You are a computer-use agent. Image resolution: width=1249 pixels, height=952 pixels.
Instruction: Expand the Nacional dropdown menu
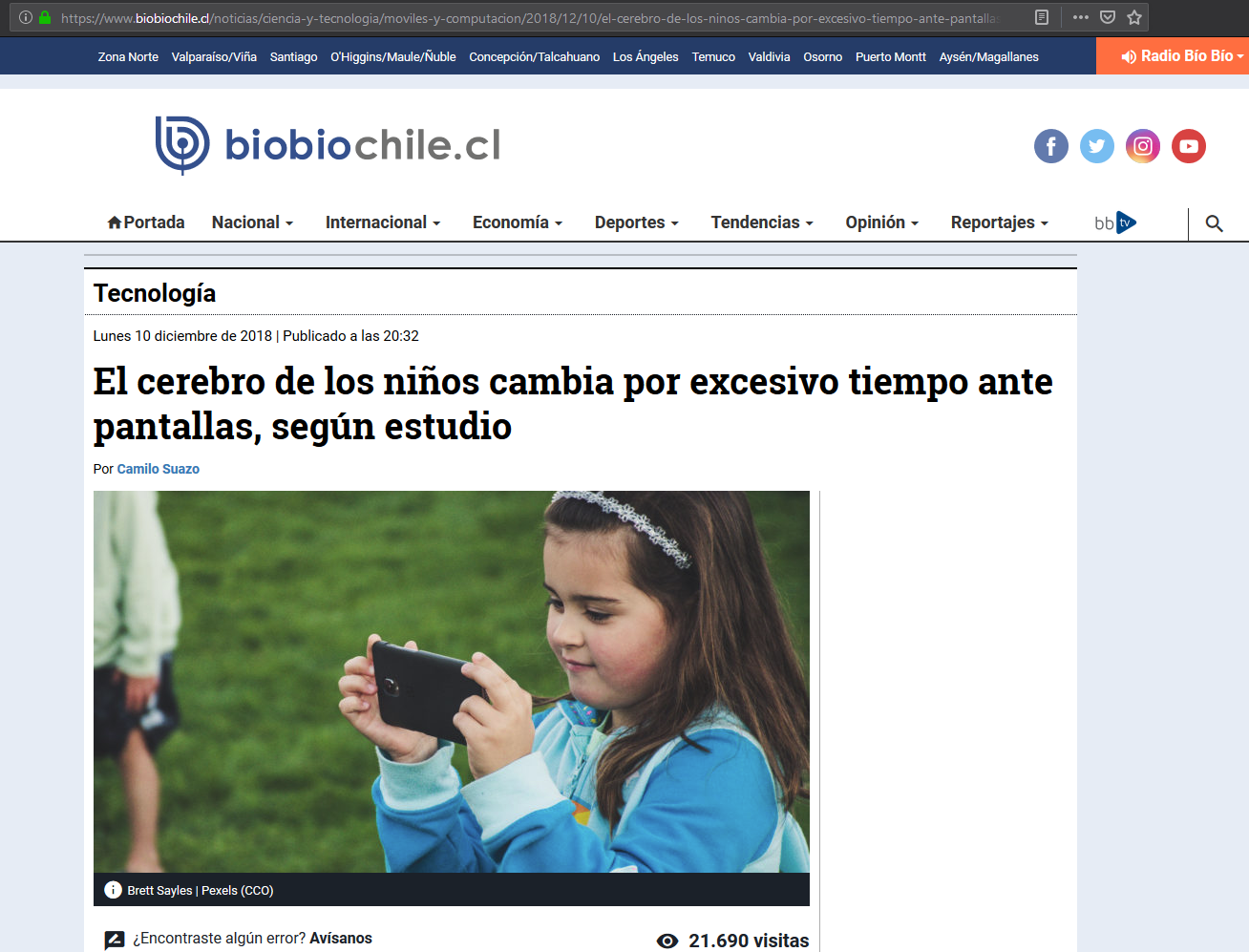[x=252, y=222]
